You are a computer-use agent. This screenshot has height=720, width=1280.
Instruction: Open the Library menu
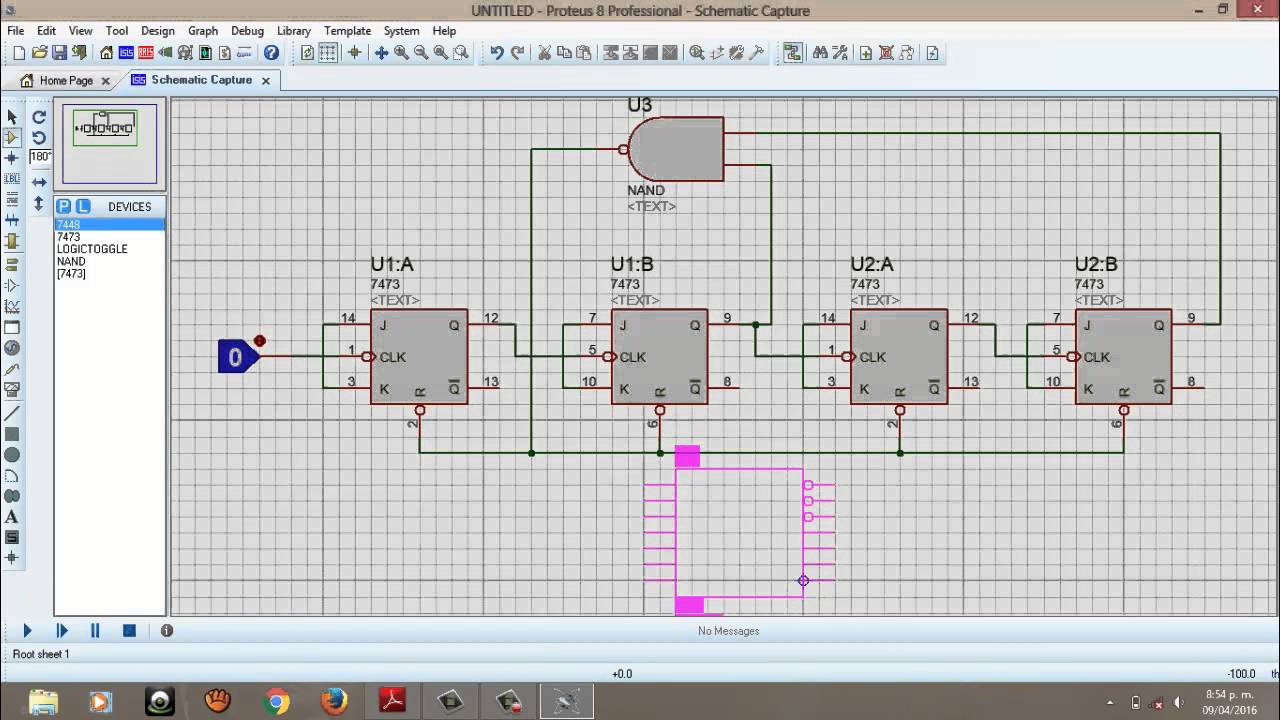click(x=293, y=31)
